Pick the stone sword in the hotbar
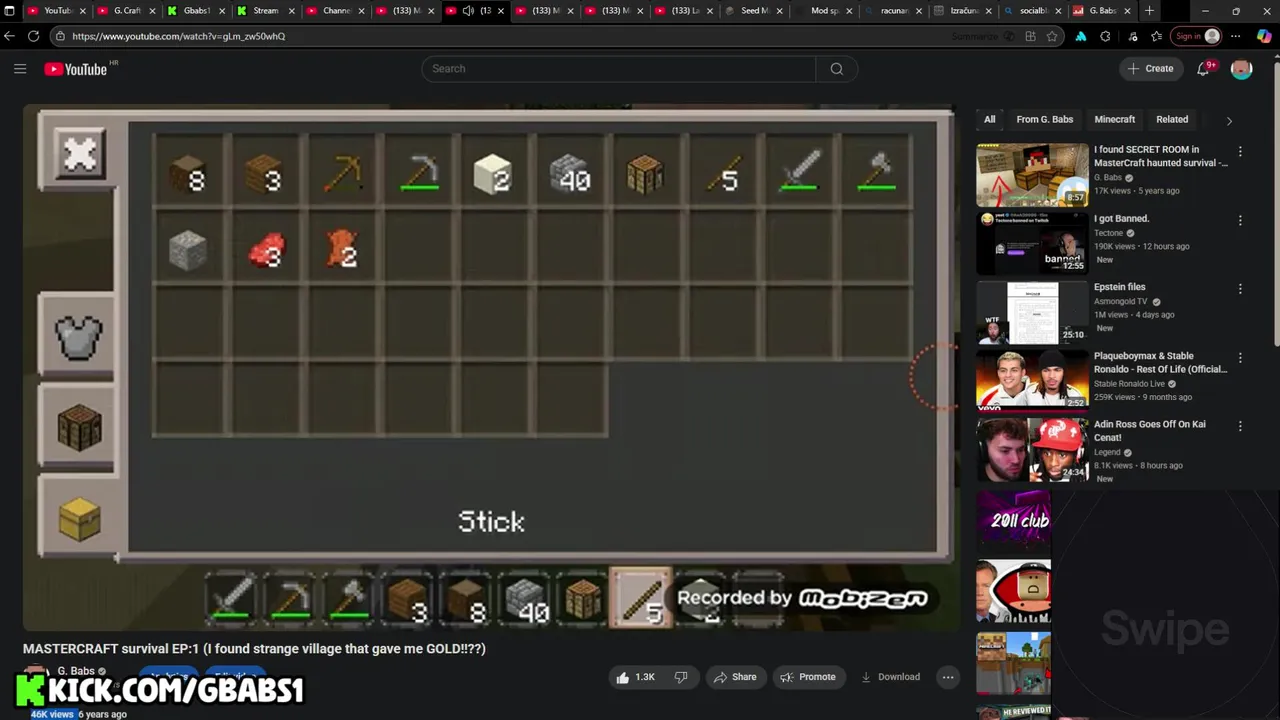Screen dimensions: 1280x720 [x=232, y=599]
